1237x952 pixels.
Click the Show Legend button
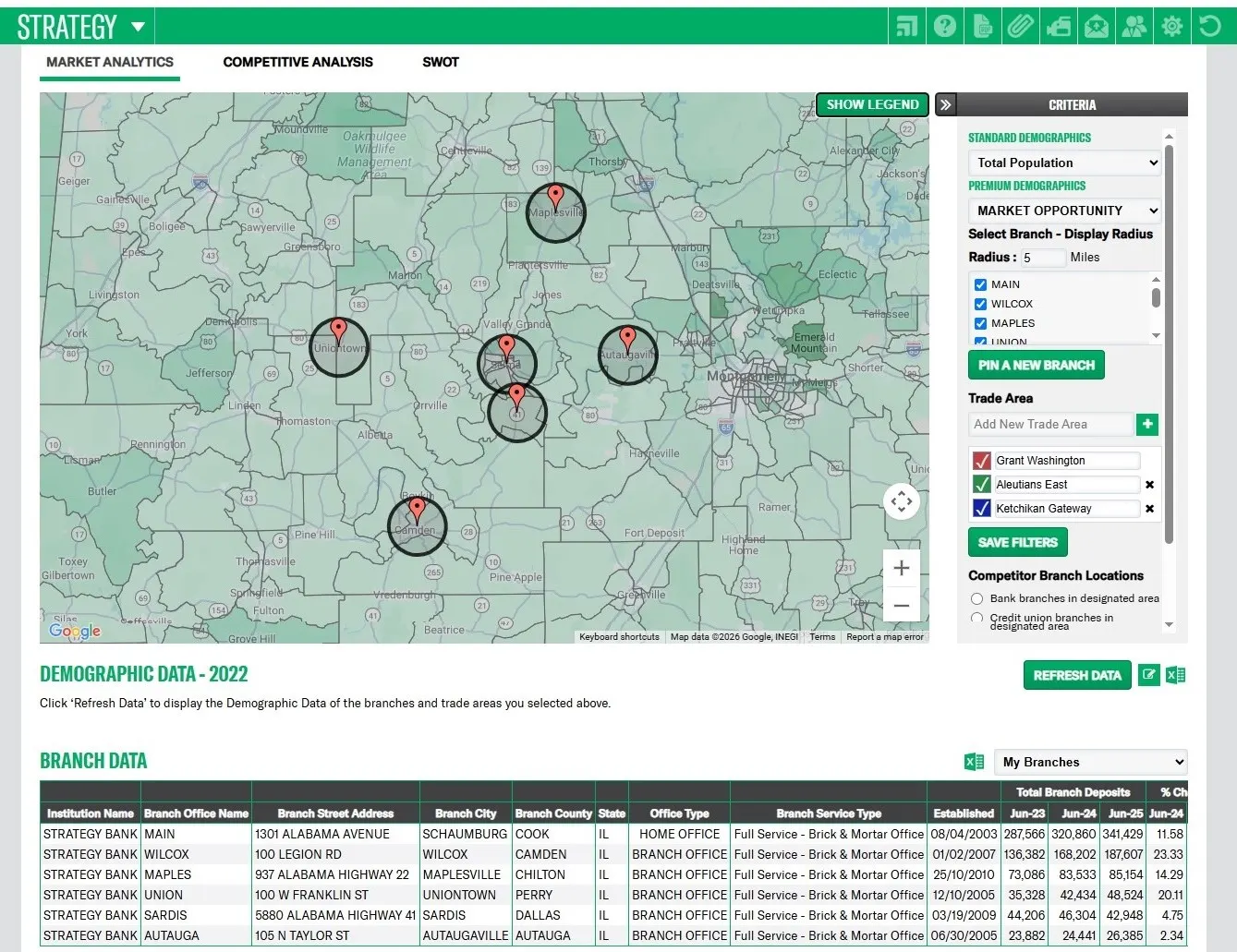(873, 104)
